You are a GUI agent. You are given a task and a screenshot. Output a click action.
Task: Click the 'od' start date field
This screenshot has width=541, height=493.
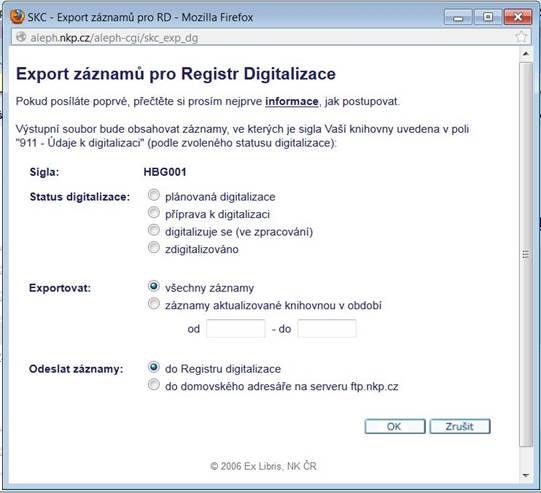coord(236,328)
